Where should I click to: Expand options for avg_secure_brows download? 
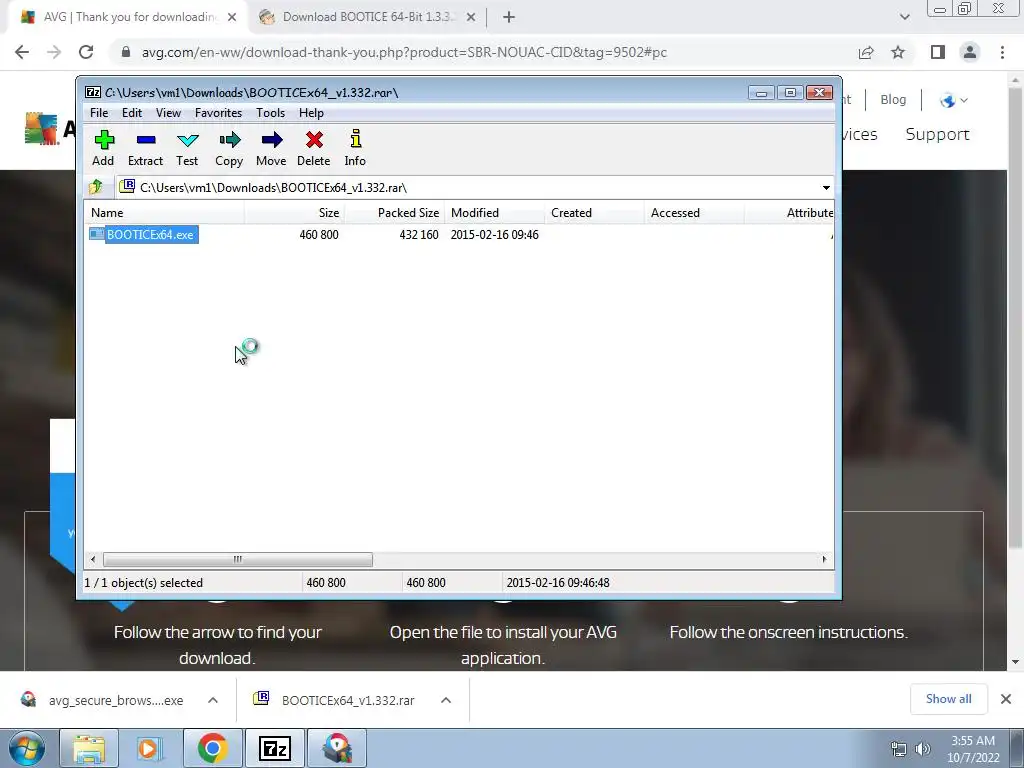click(213, 700)
